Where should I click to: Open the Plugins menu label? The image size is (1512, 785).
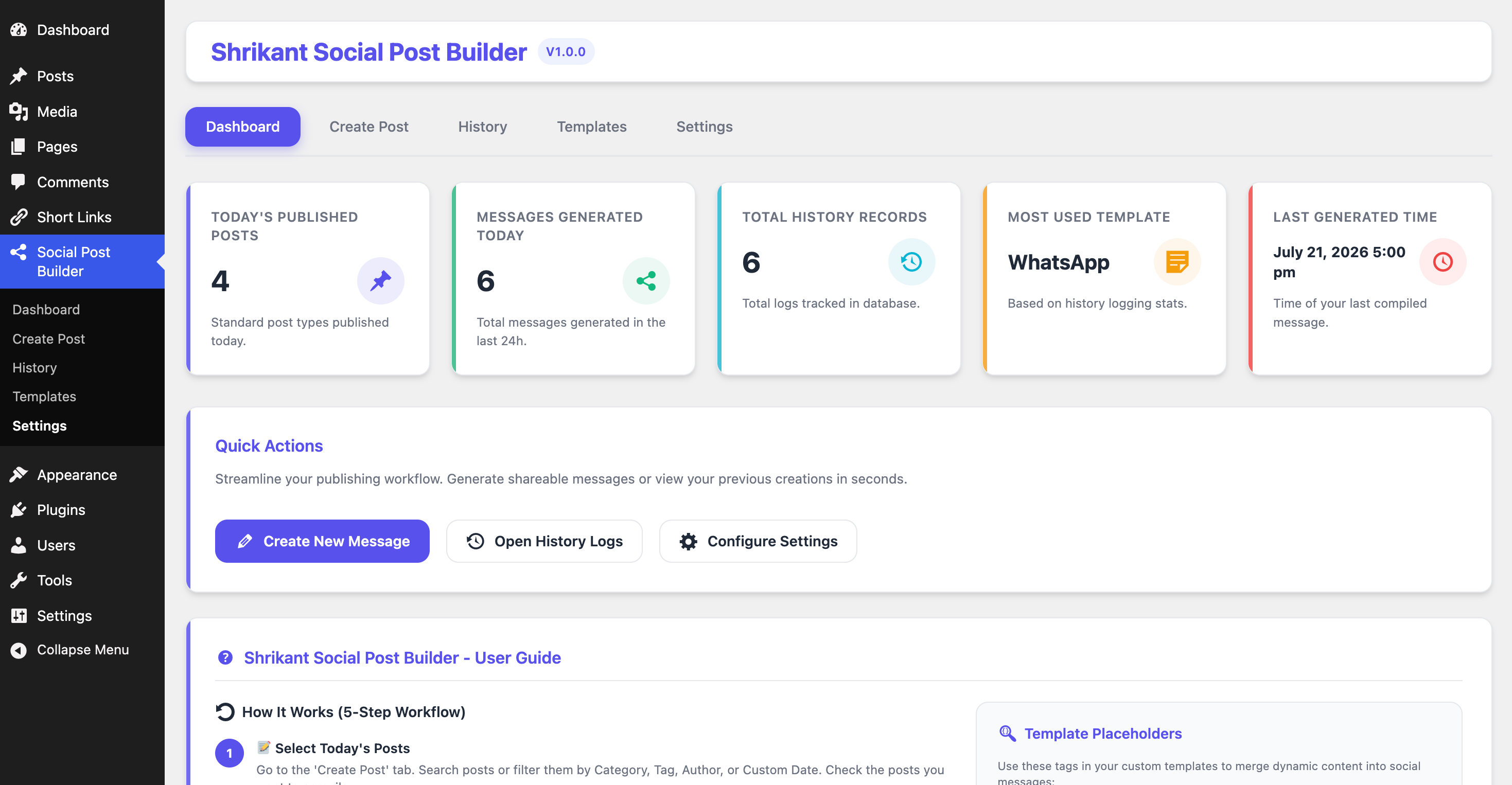pyautogui.click(x=61, y=510)
